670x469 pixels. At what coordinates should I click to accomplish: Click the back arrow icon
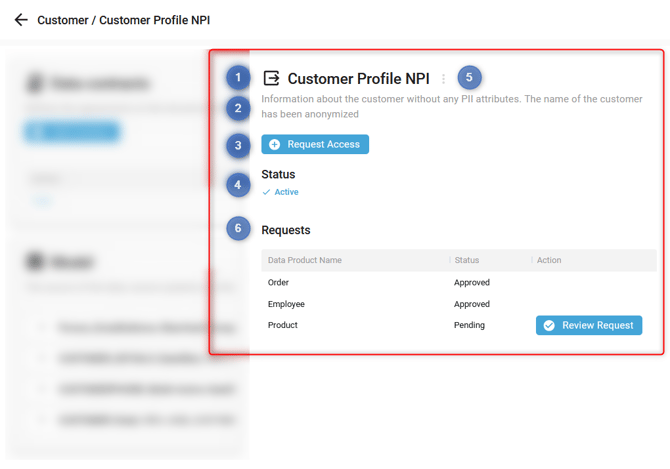click(x=21, y=20)
